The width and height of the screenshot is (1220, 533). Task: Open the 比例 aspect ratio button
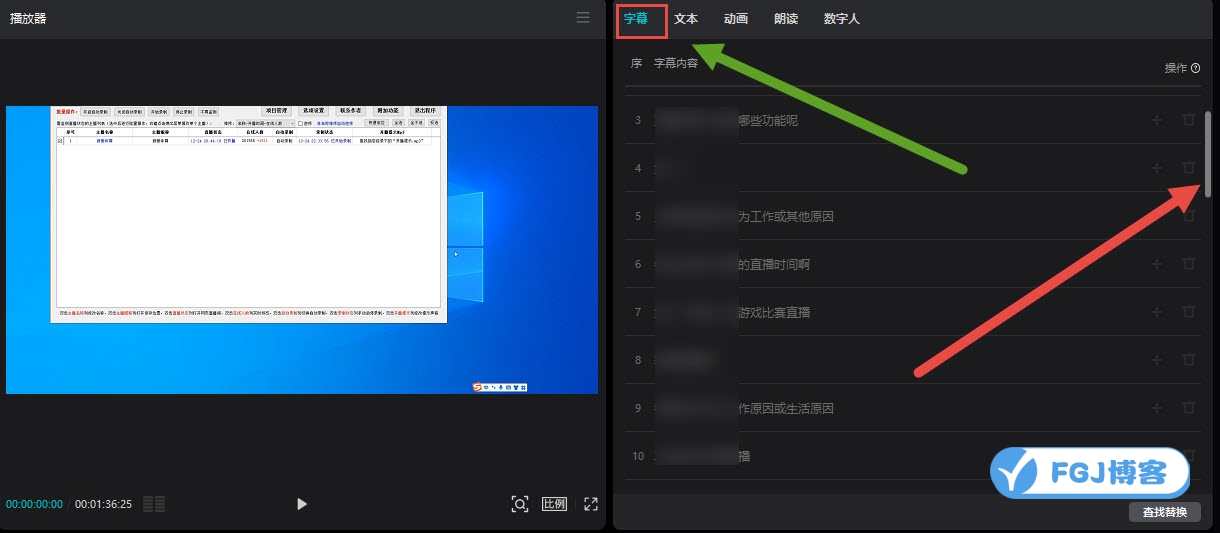coord(554,504)
